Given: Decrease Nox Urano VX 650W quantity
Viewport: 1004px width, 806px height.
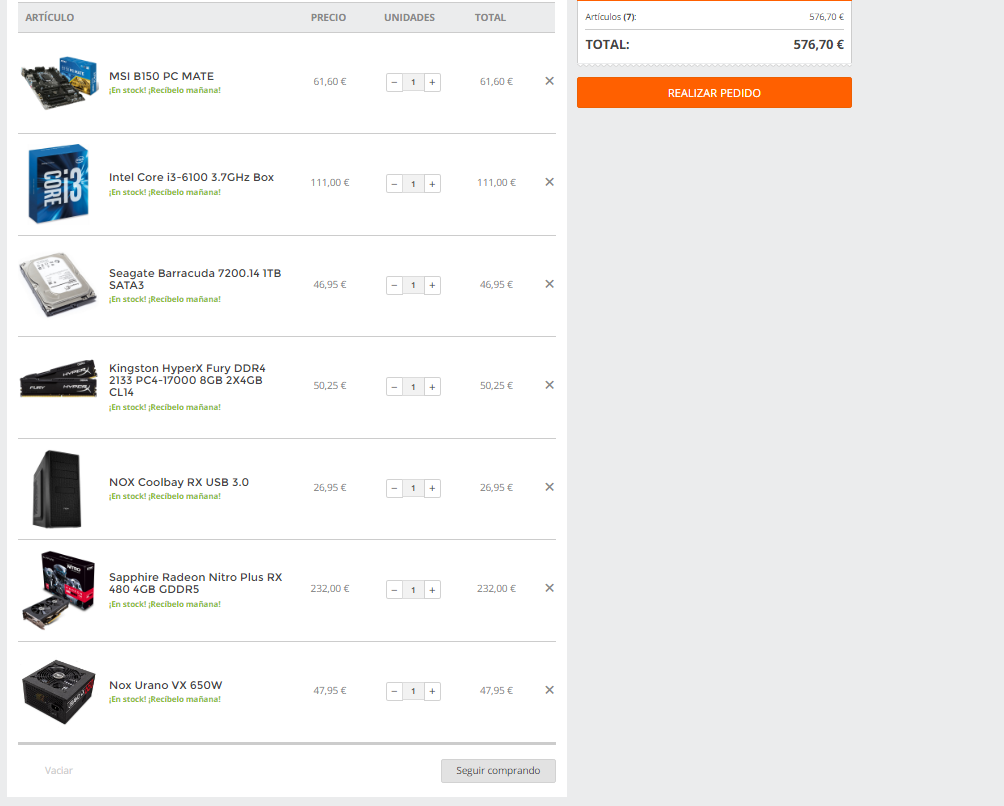Looking at the screenshot, I should tap(394, 691).
